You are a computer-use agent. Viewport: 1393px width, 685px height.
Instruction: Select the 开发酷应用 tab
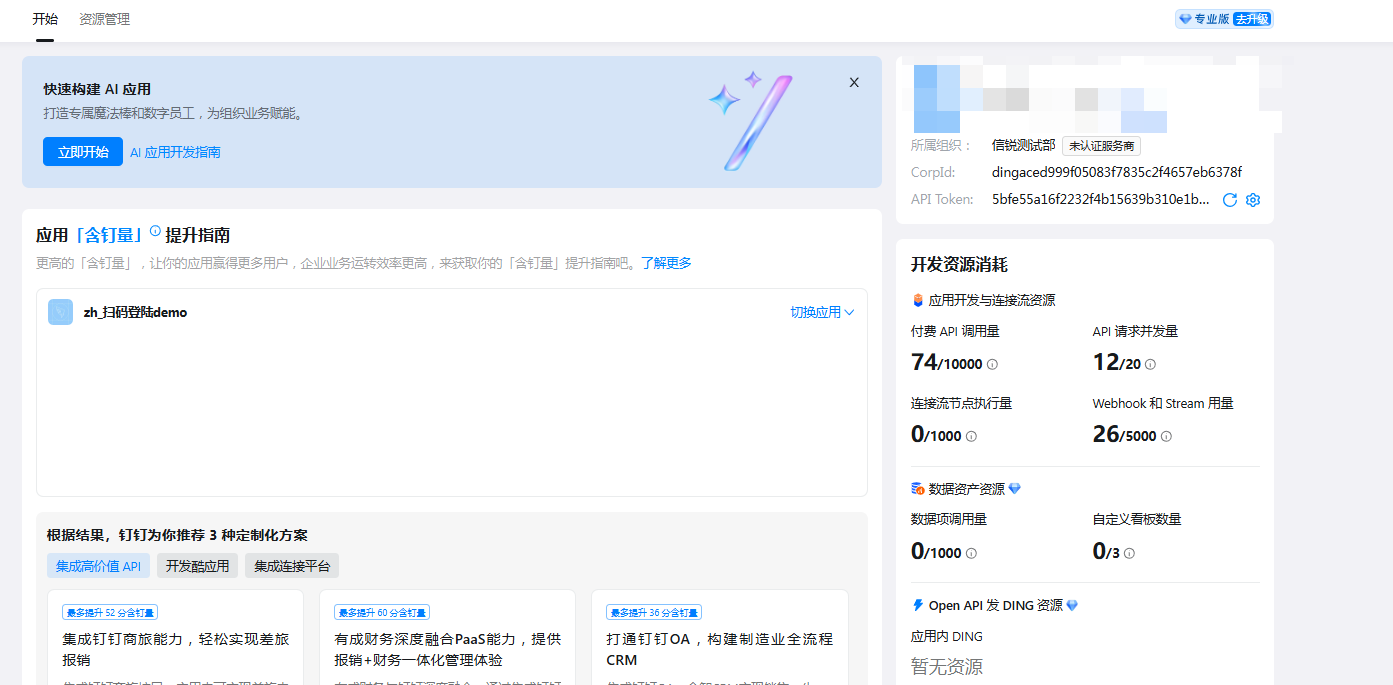click(197, 566)
